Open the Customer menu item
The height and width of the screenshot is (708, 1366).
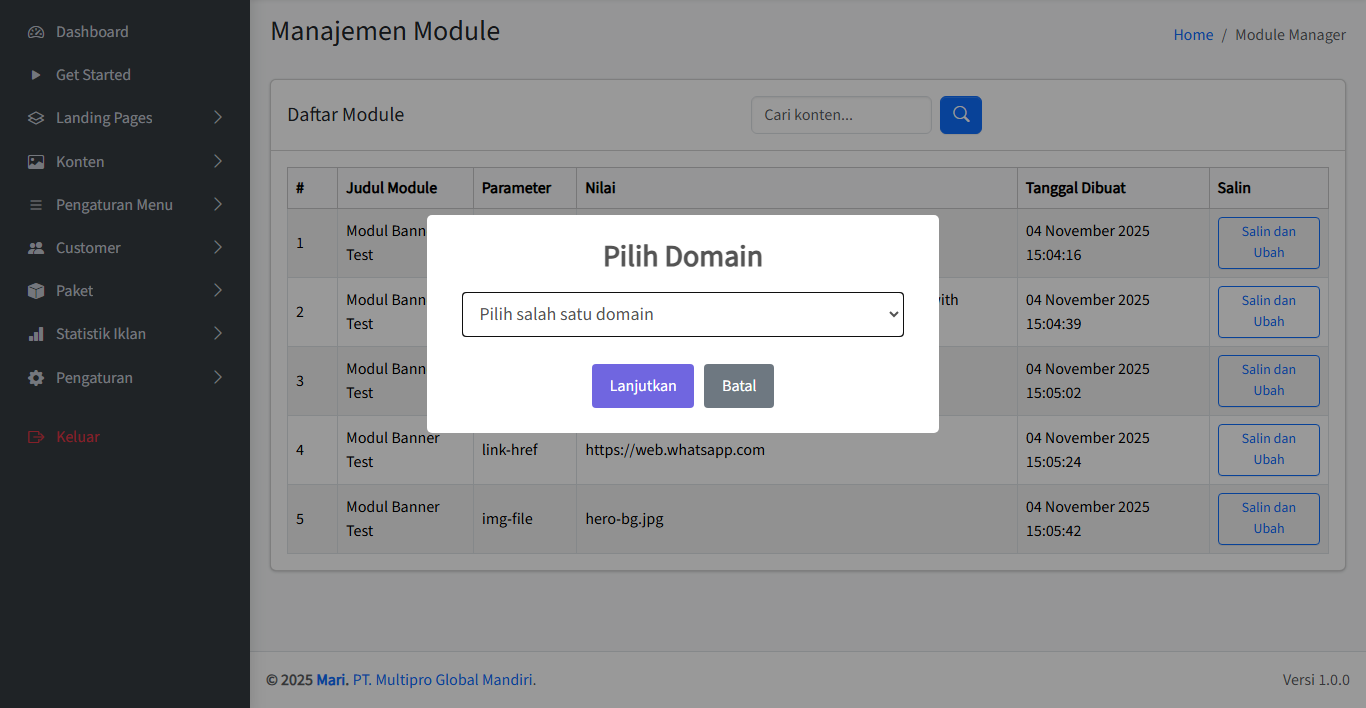(88, 248)
